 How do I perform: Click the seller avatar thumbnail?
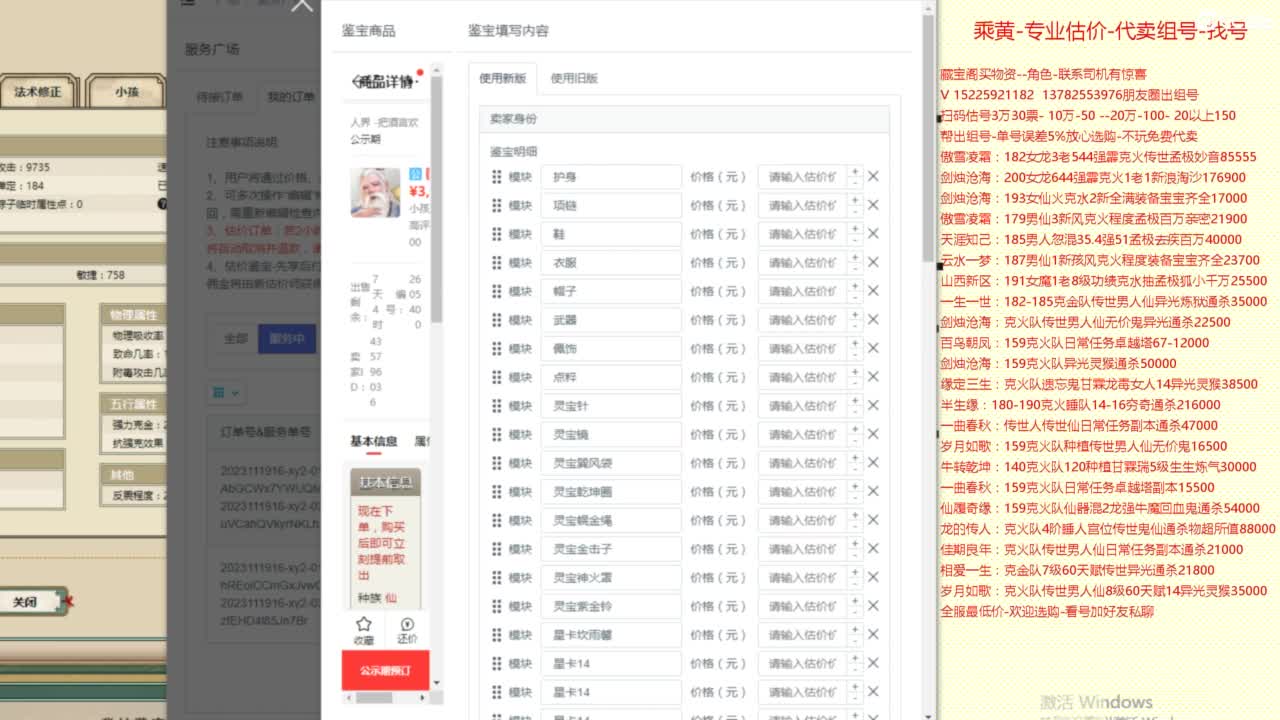pos(376,191)
